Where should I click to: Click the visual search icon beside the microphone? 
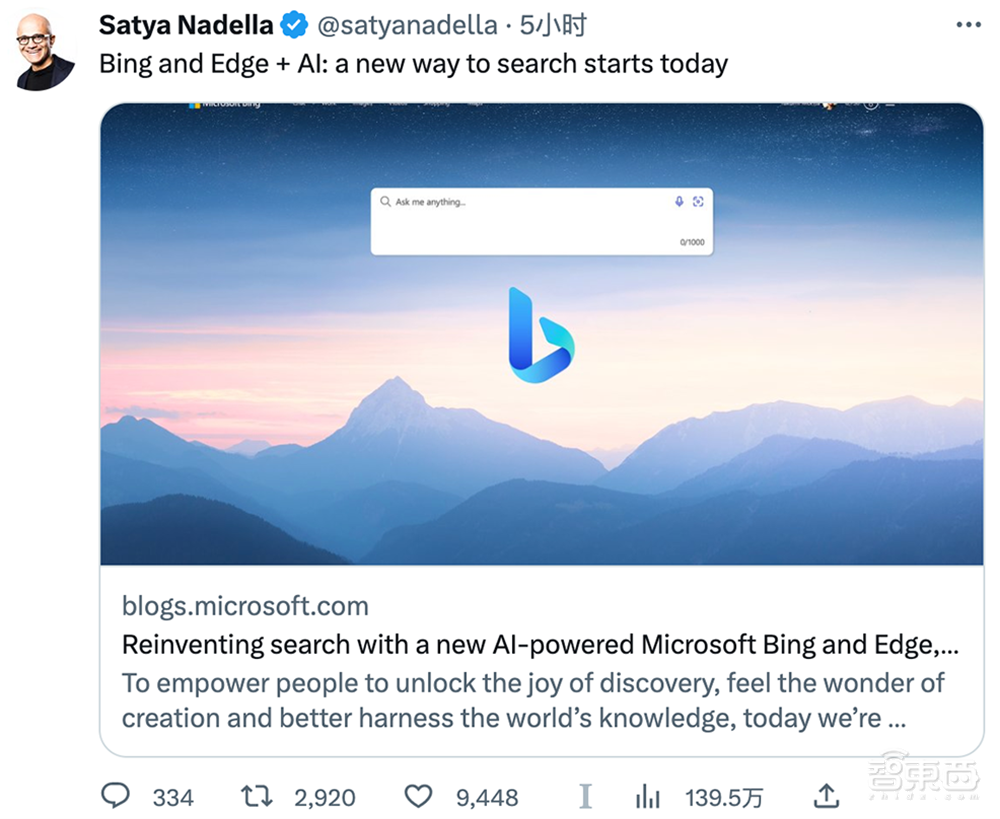pos(698,201)
